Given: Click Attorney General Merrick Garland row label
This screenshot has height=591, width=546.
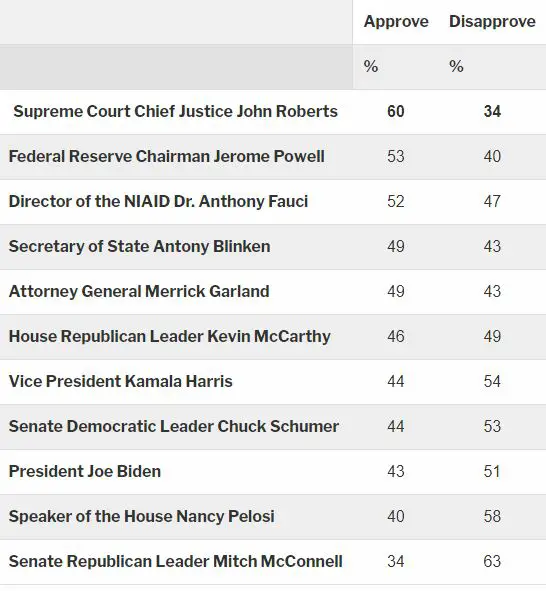Looking at the screenshot, I should click(139, 291).
